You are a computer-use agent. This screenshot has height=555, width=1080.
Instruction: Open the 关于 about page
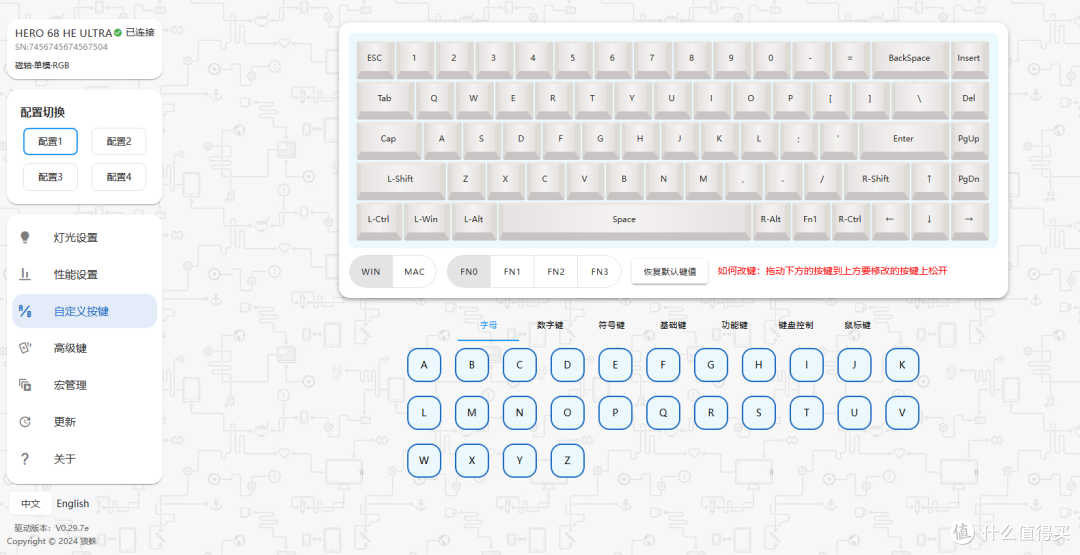85,459
